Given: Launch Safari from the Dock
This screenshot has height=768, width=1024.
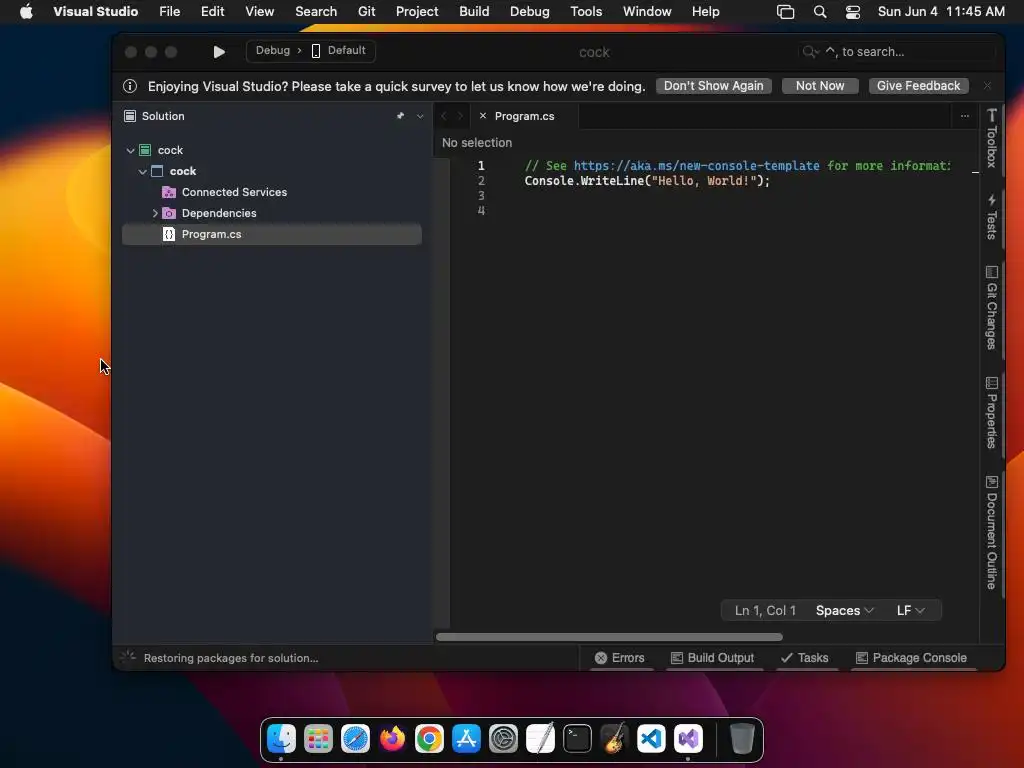Looking at the screenshot, I should pyautogui.click(x=355, y=739).
